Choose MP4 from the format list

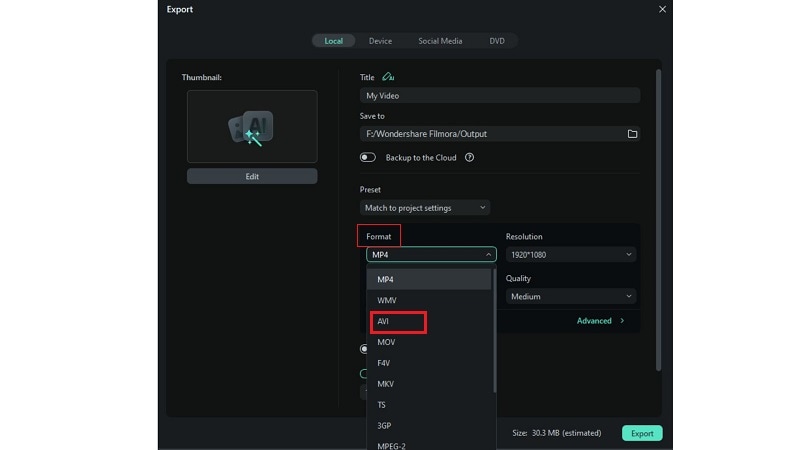click(x=429, y=280)
